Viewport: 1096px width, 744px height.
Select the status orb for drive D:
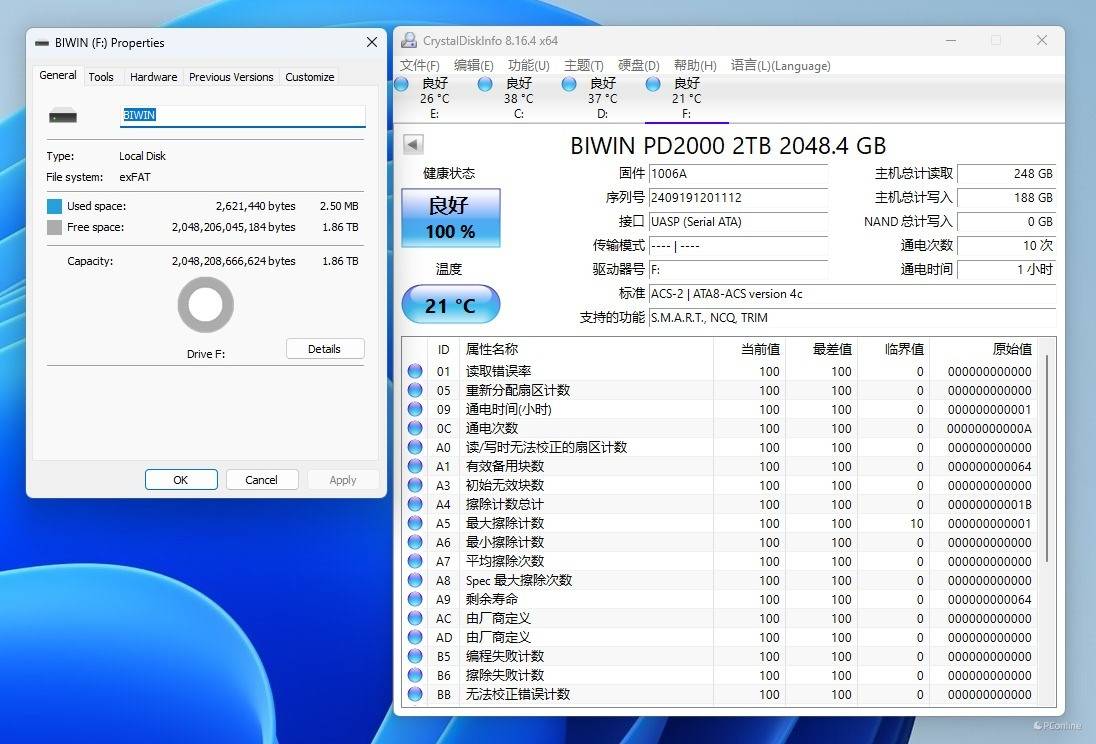tap(569, 84)
